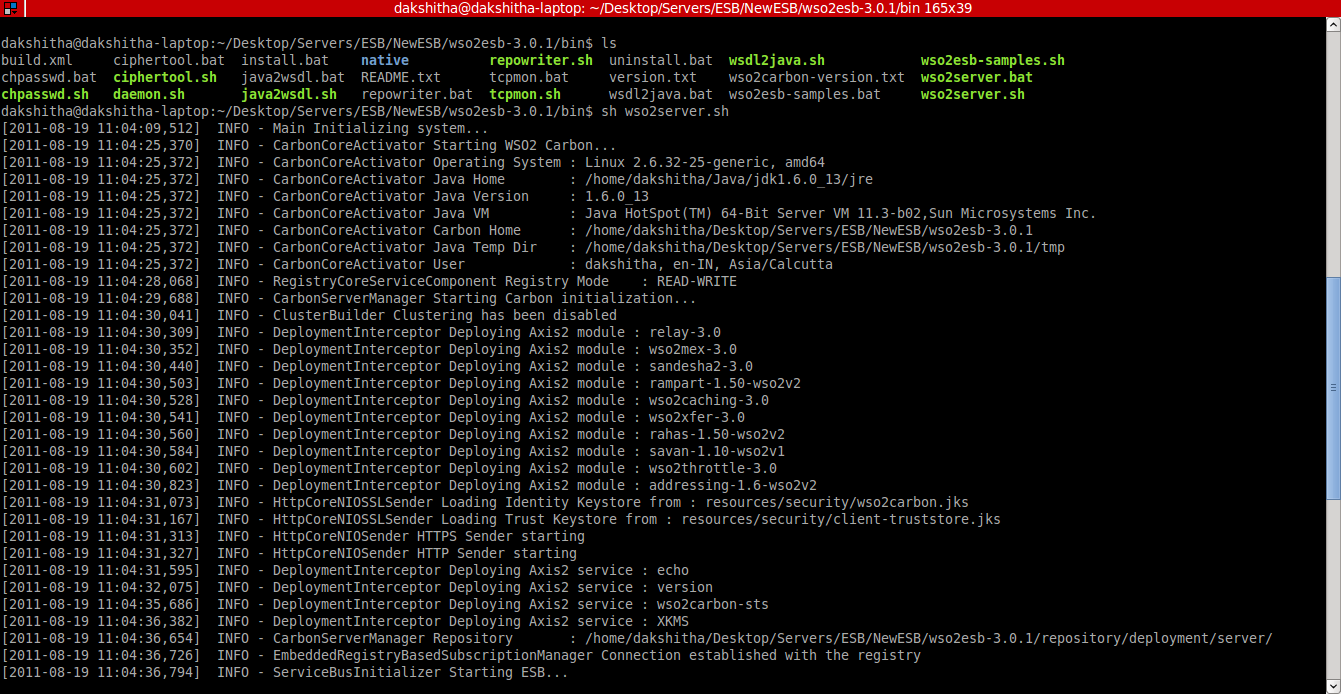Open the window menu icon in the title bar
Image resolution: width=1341 pixels, height=694 pixels.
[x=10, y=9]
